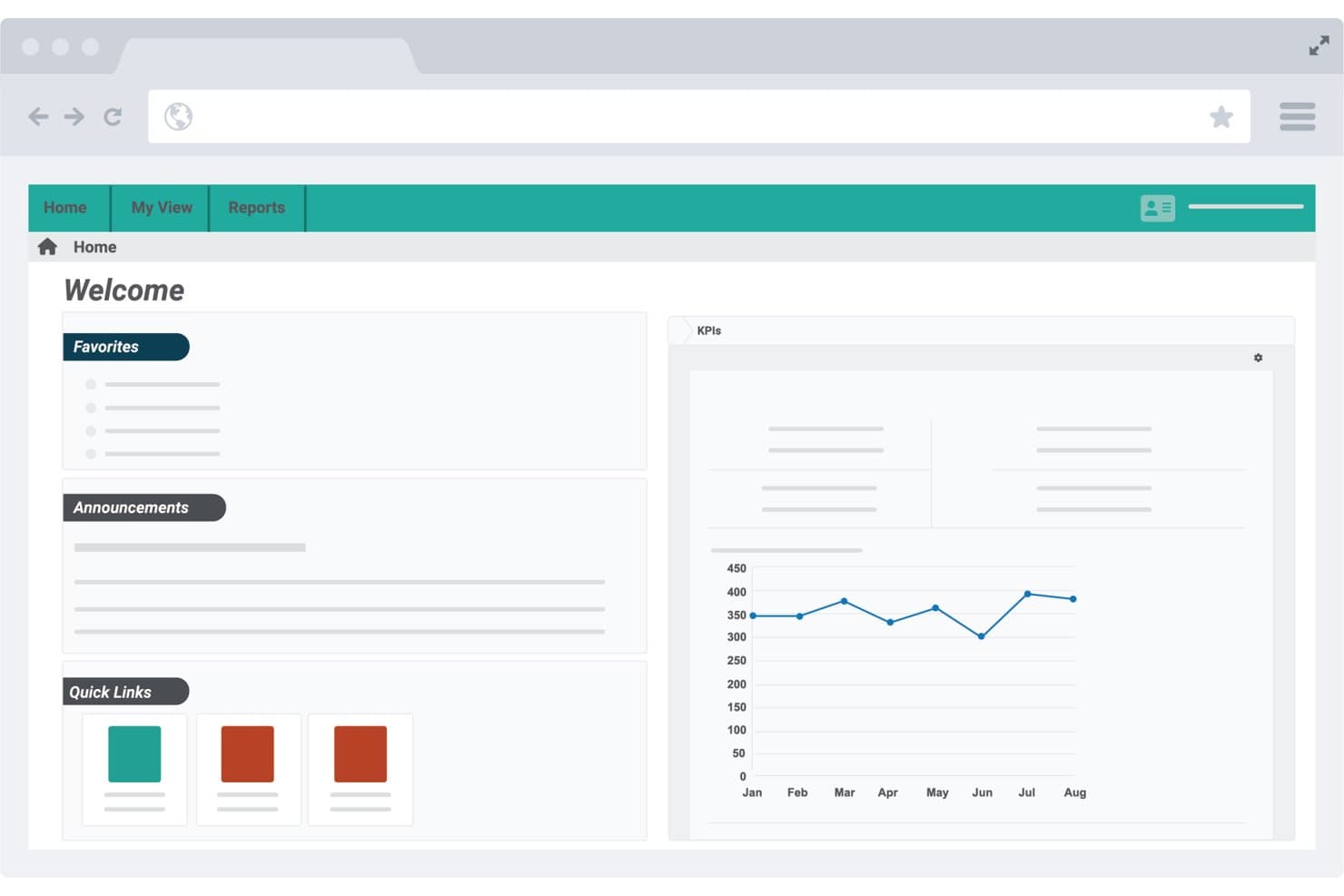The image size is (1344, 896).
Task: Select the Favorites section header
Action: [x=125, y=347]
